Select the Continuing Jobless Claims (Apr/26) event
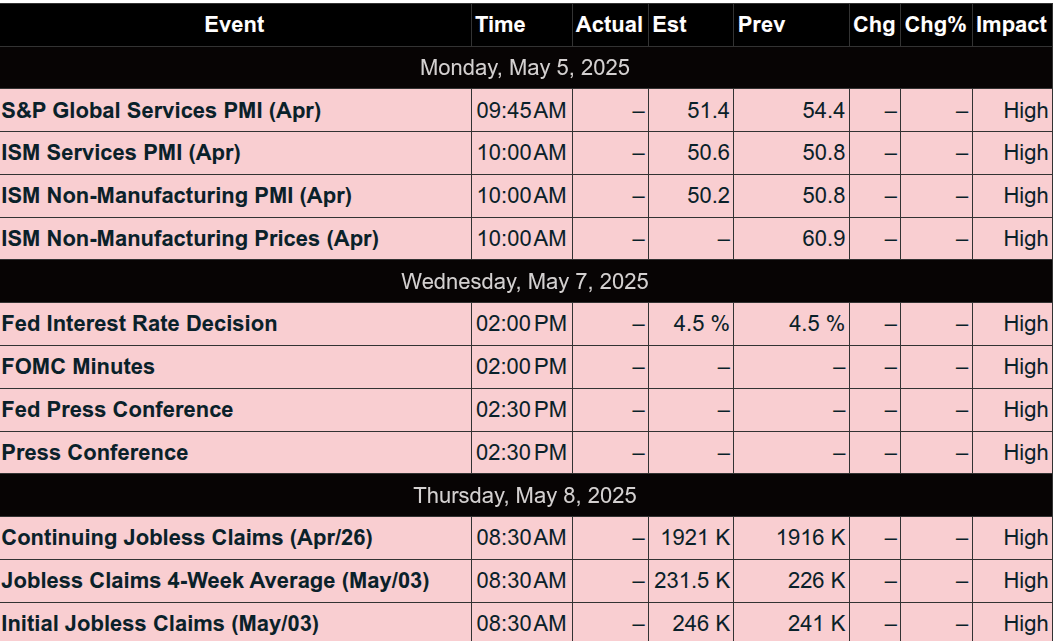The height and width of the screenshot is (641, 1057). point(187,538)
